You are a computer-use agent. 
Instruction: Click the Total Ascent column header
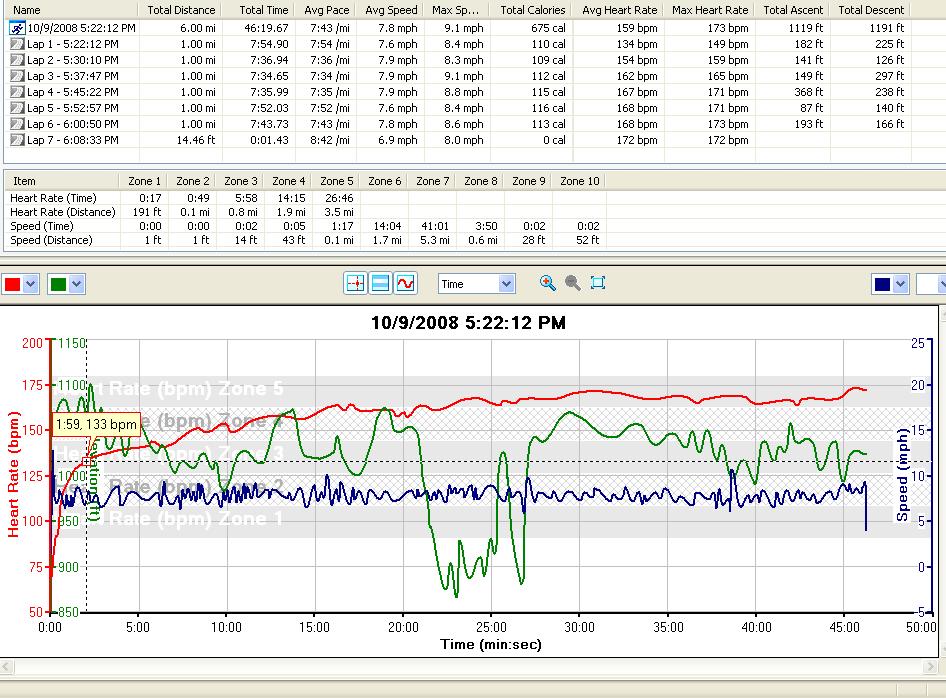coord(793,10)
